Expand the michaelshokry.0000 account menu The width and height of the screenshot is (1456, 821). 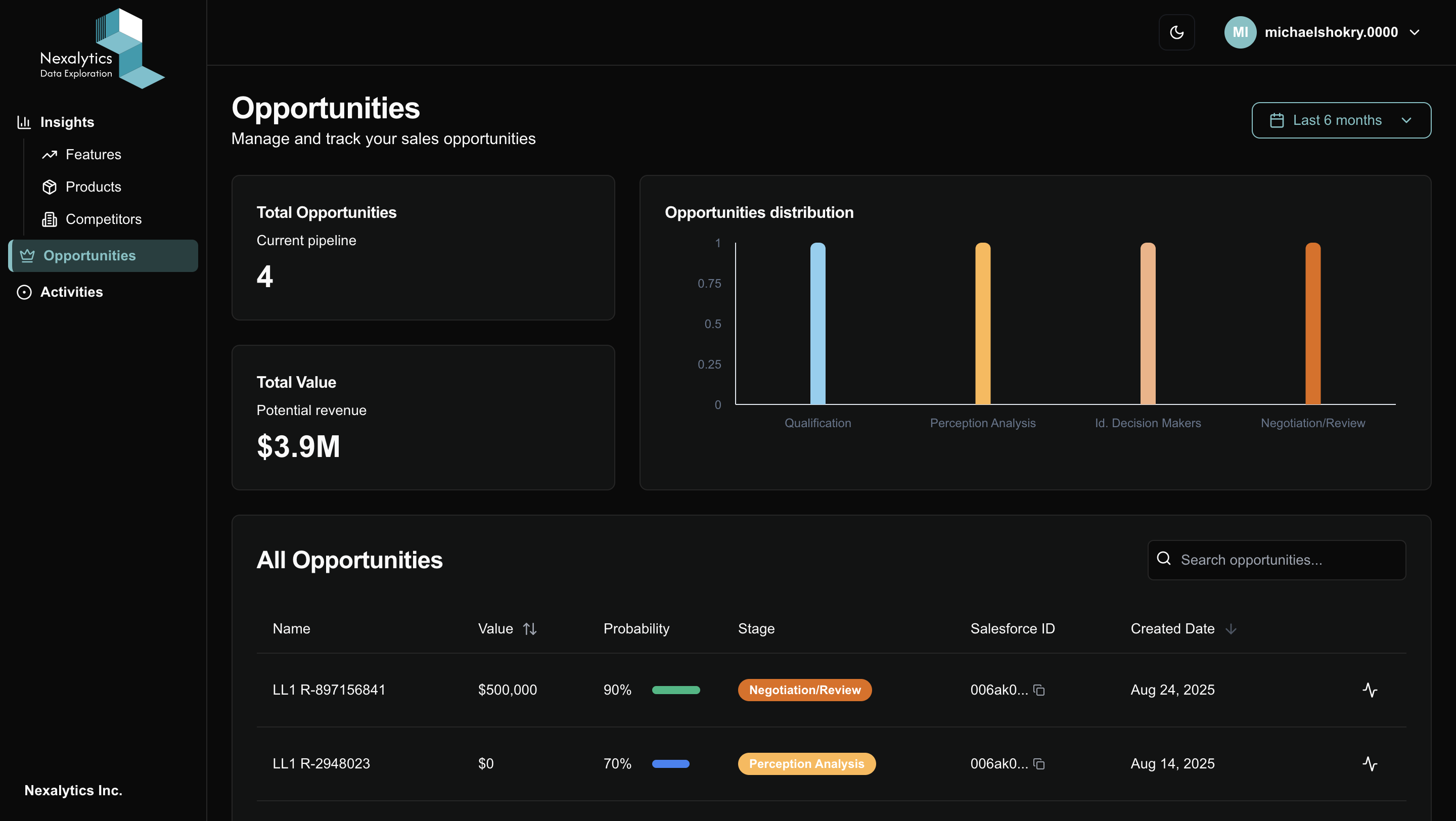tap(1331, 32)
